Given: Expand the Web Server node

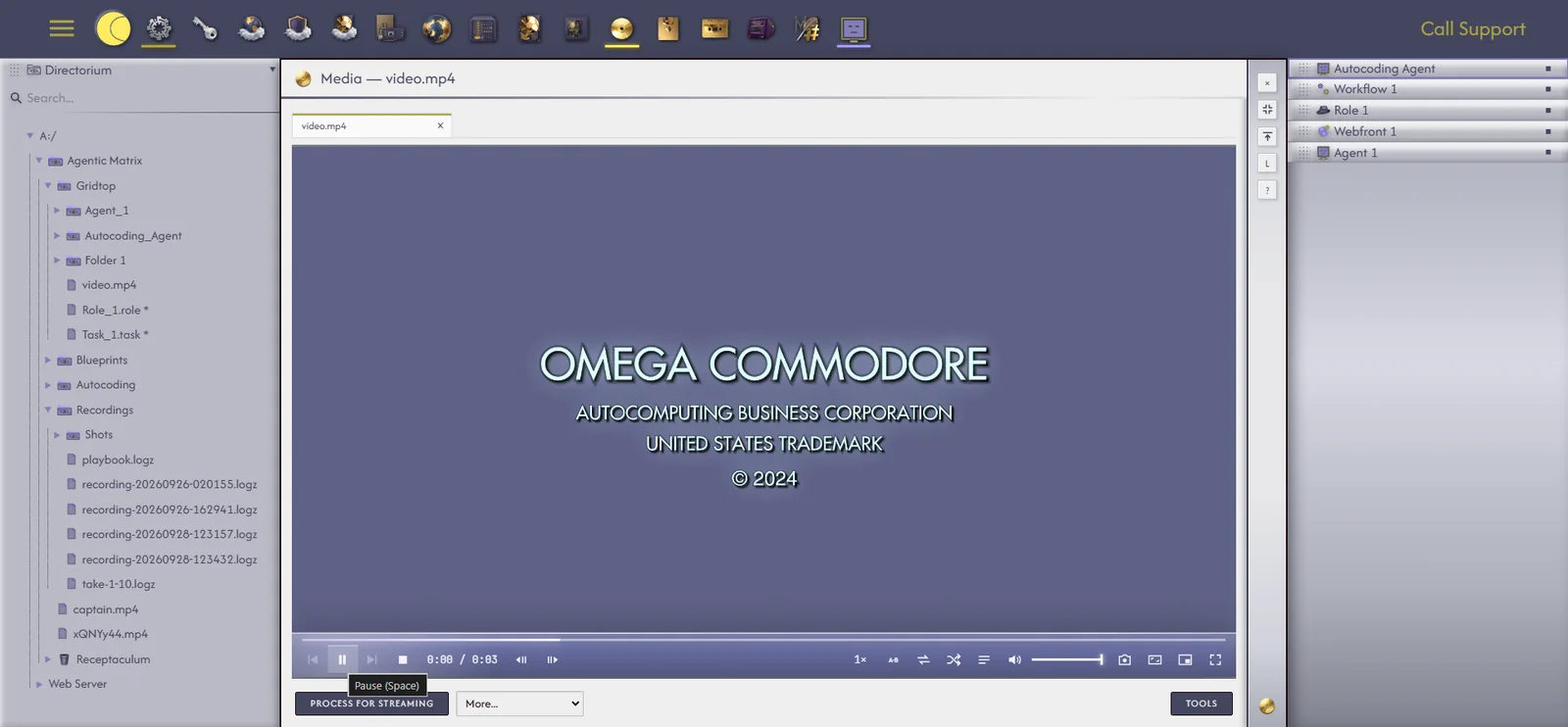Looking at the screenshot, I should 39,685.
